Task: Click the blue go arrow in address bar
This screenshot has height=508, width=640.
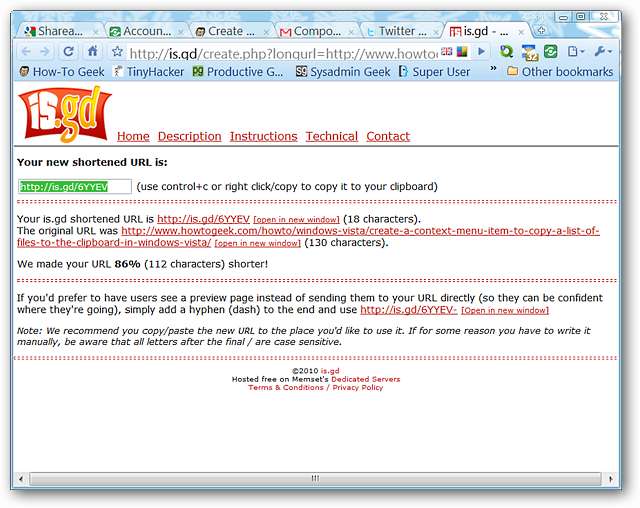Action: coord(482,51)
